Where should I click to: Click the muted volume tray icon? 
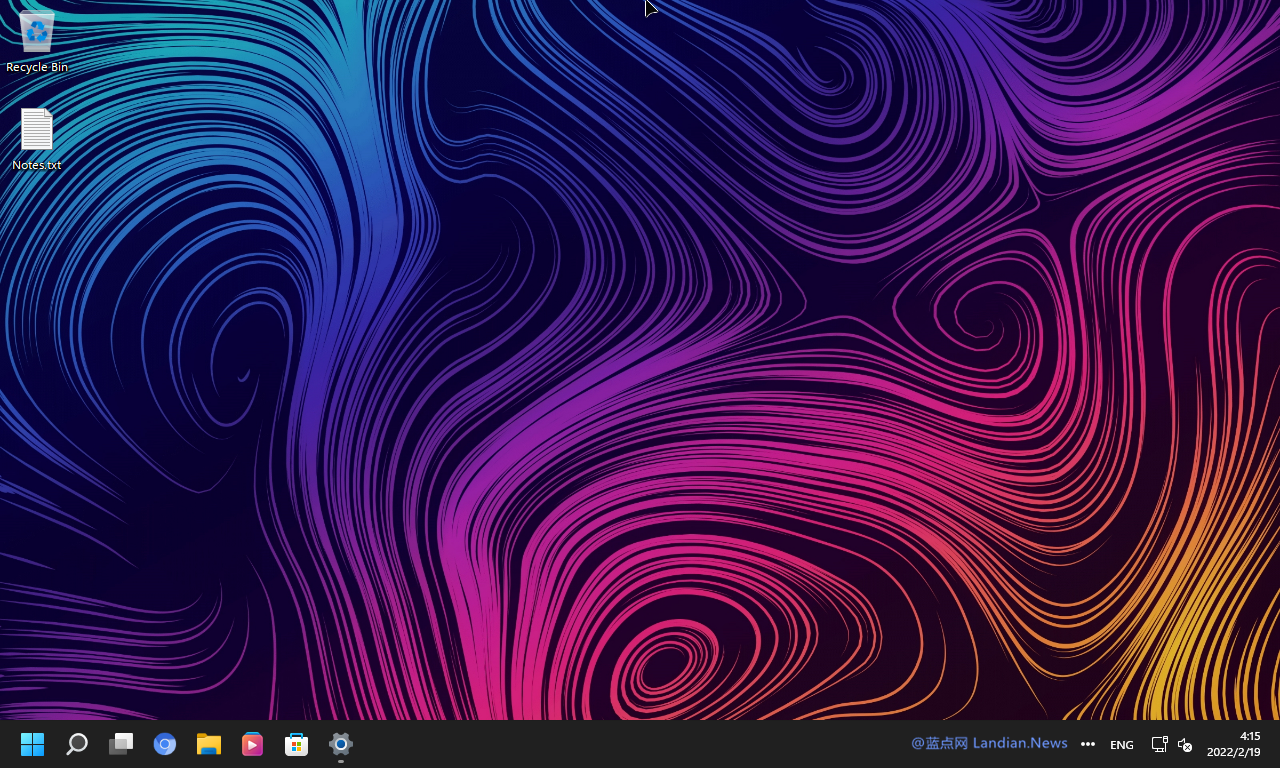point(1185,745)
